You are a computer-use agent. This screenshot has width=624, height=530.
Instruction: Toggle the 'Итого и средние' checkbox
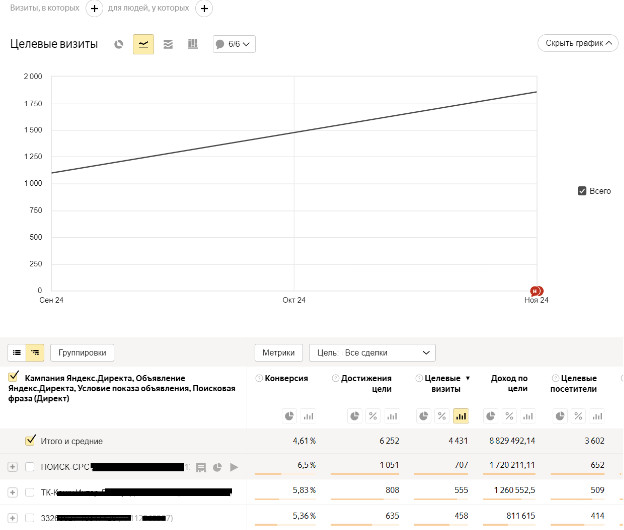pyautogui.click(x=30, y=440)
